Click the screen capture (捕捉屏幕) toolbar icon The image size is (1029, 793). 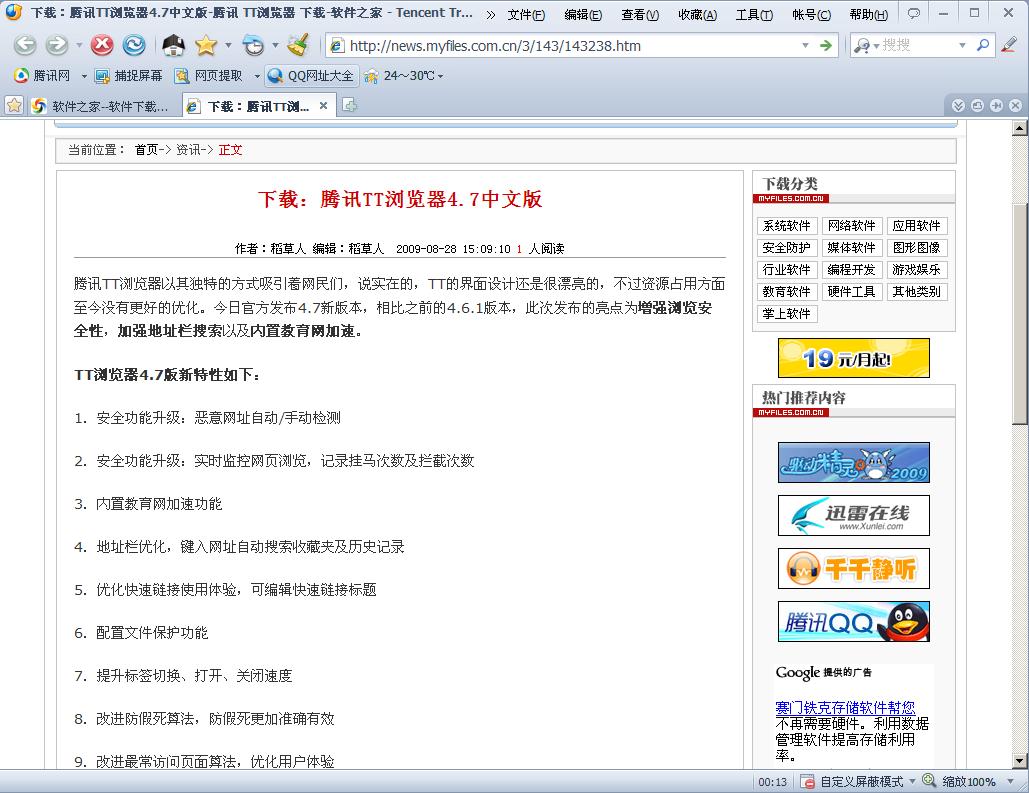point(102,74)
